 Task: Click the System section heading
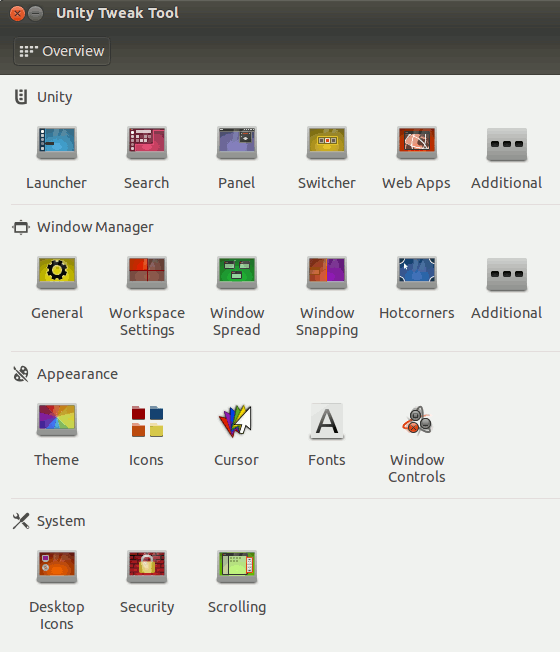[x=61, y=521]
